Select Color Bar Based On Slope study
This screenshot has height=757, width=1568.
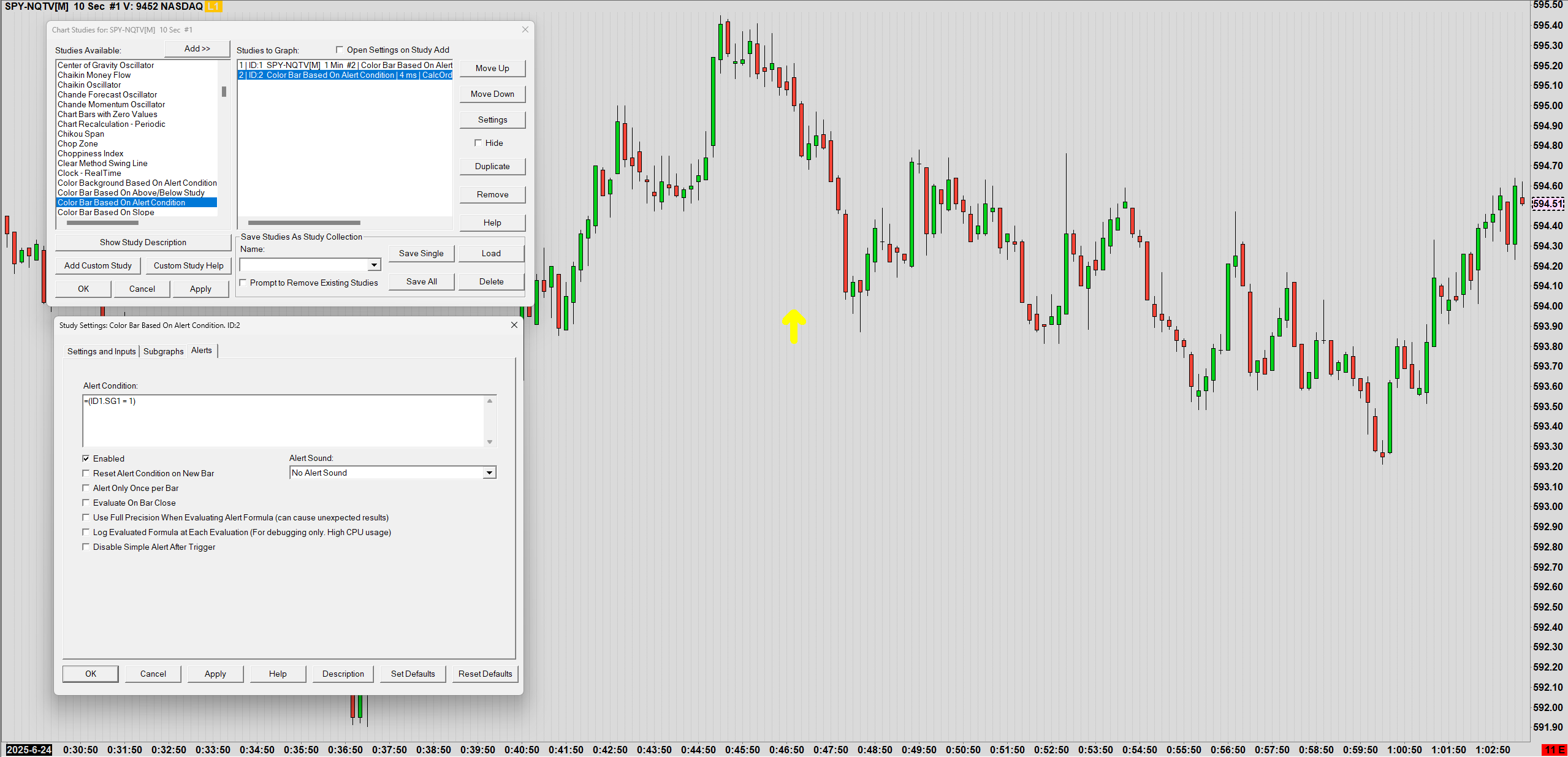106,212
